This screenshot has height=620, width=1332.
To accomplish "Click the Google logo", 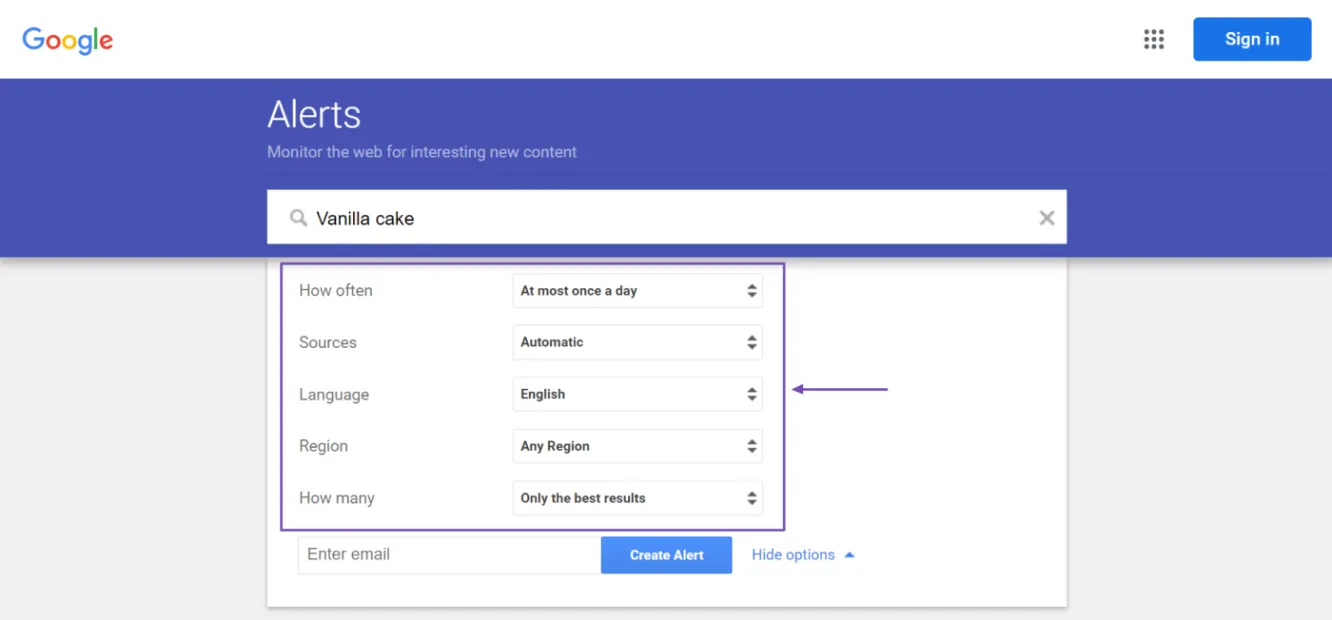I will tap(66, 39).
